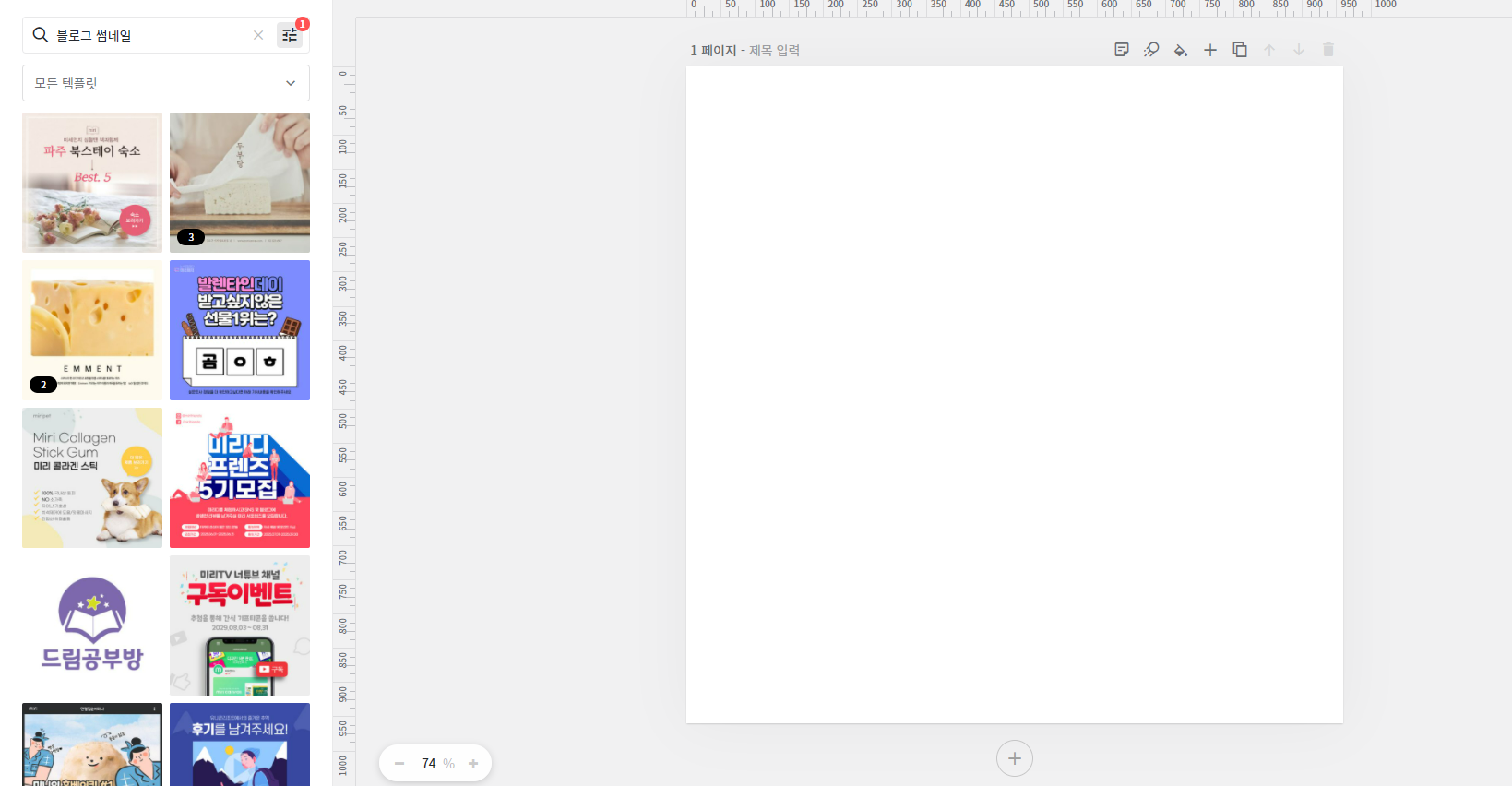The width and height of the screenshot is (1512, 786).
Task: Move the page down with the arrow
Action: tap(1299, 50)
